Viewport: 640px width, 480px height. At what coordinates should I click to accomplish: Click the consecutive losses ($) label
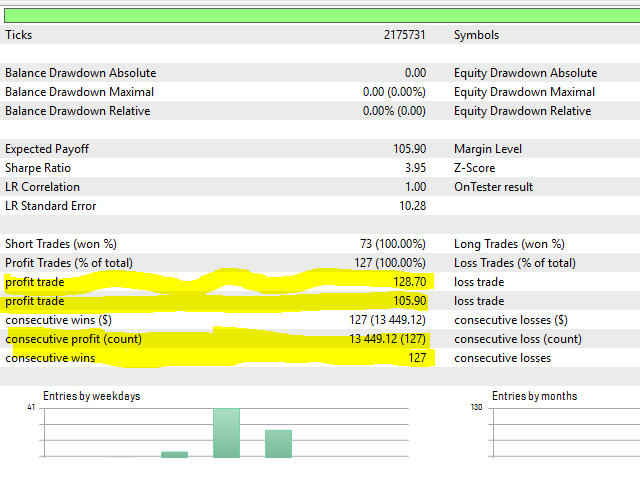point(510,320)
